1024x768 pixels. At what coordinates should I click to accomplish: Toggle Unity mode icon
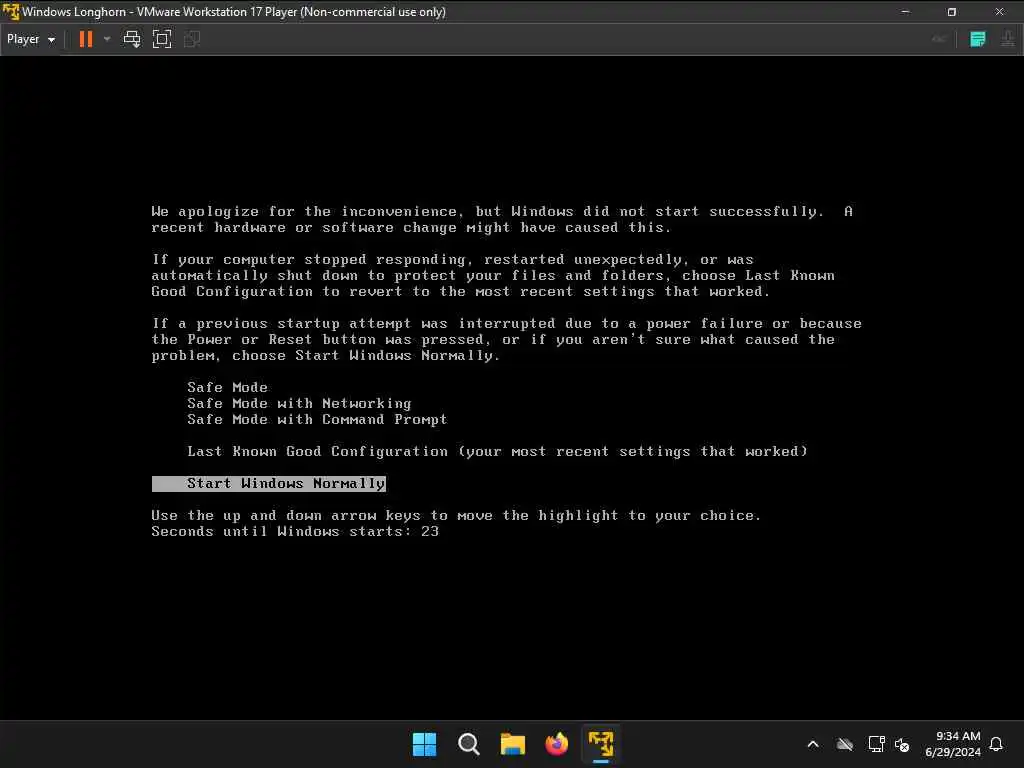[192, 39]
